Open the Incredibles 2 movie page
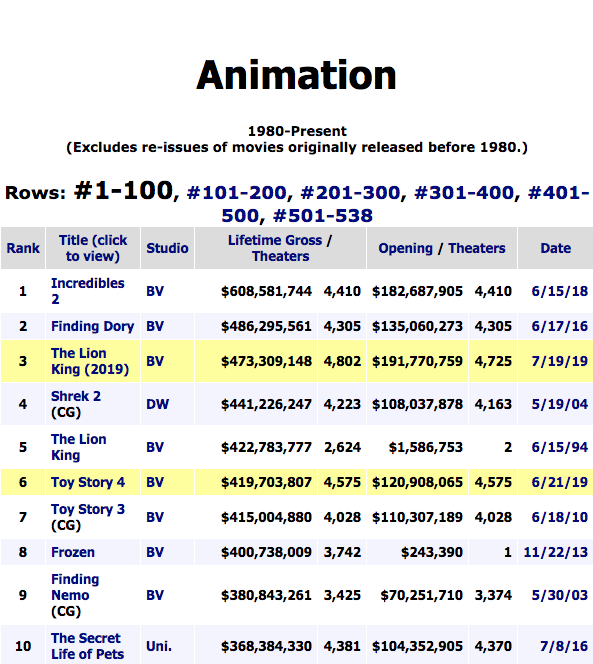The height and width of the screenshot is (664, 593). point(88,291)
